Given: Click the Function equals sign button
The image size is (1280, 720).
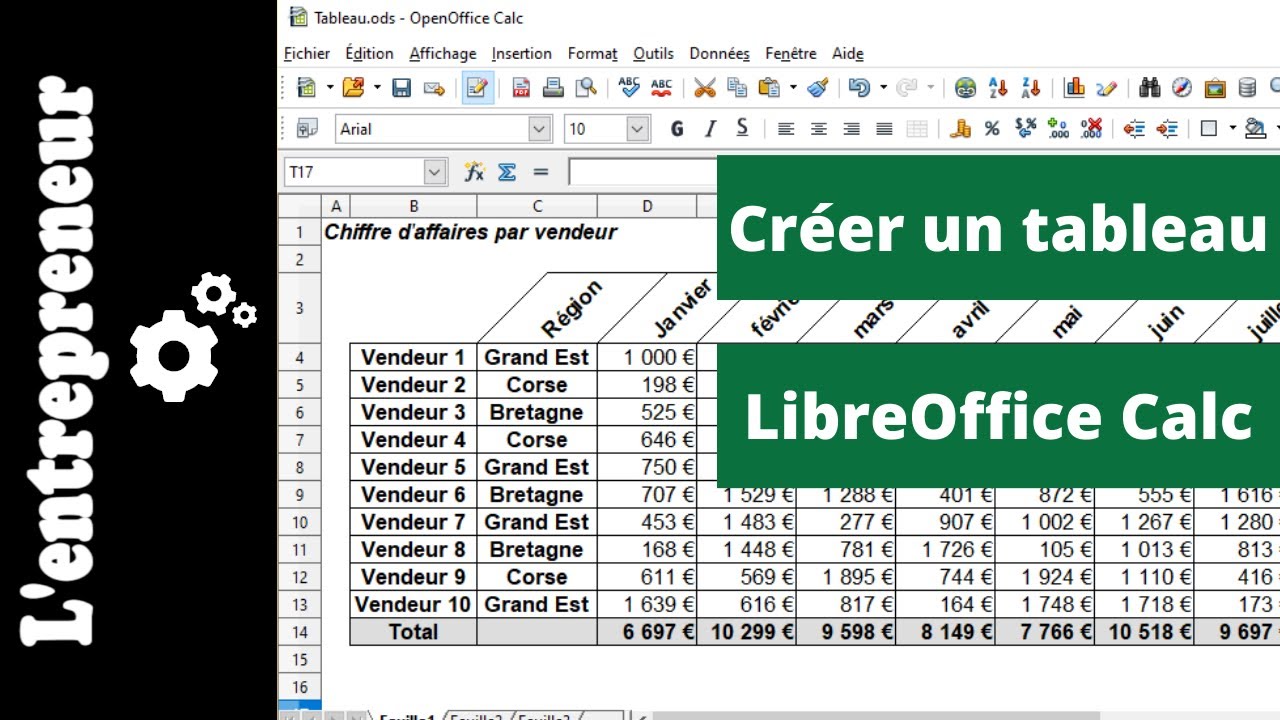Looking at the screenshot, I should click(541, 172).
